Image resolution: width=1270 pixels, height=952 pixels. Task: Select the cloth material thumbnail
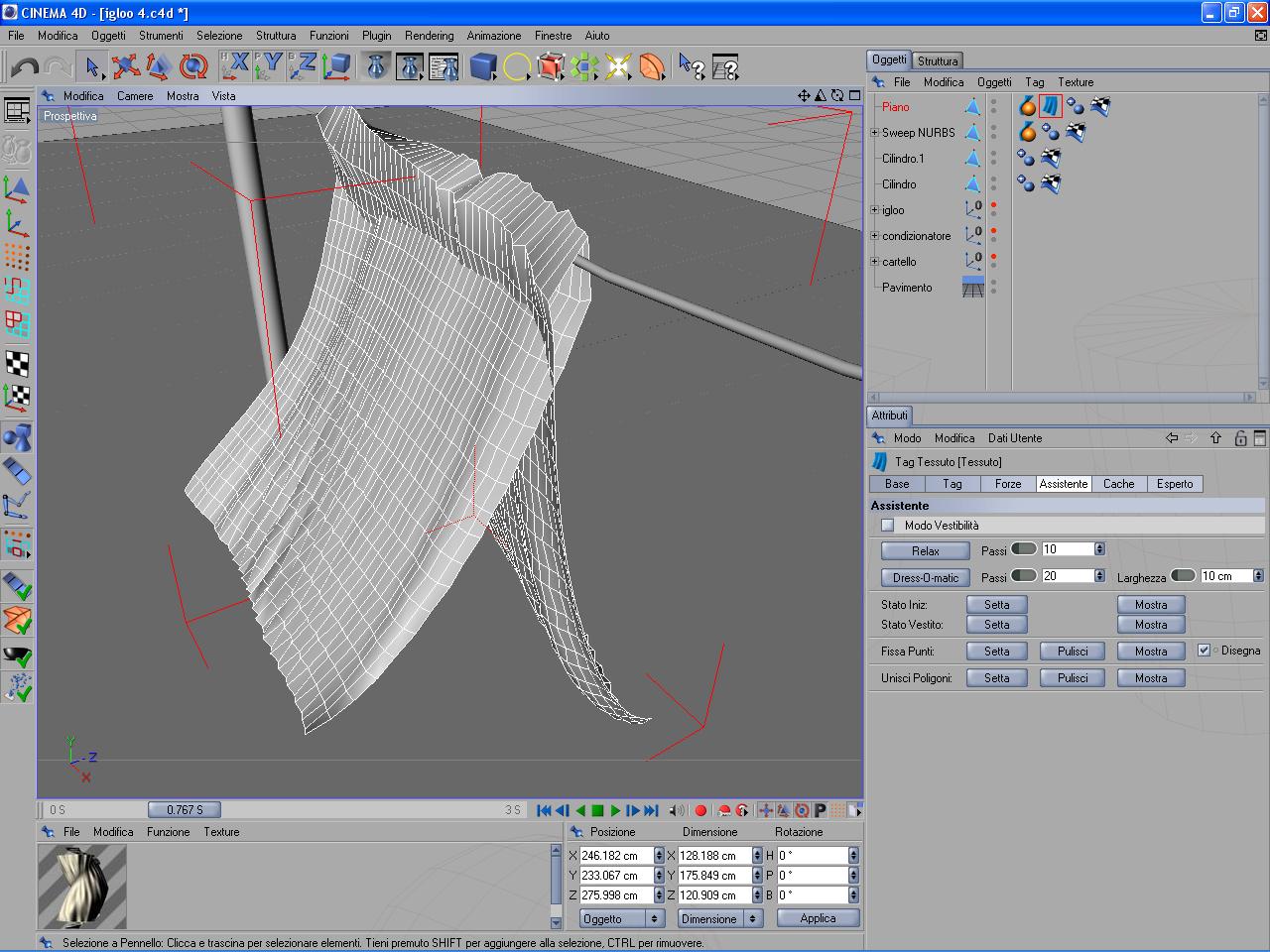[x=81, y=886]
